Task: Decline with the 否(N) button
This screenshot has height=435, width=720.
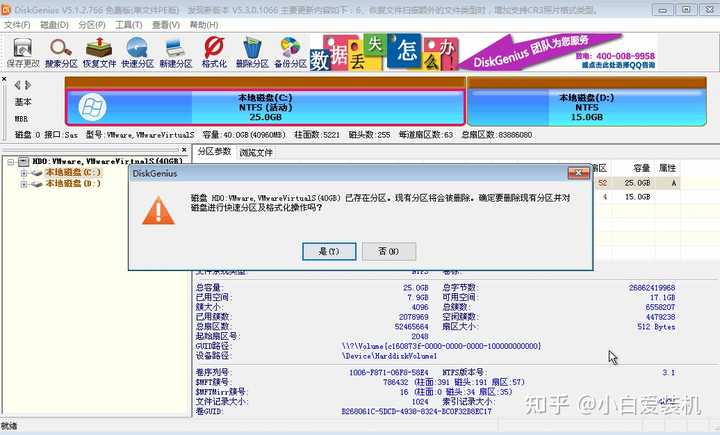Action: 389,251
